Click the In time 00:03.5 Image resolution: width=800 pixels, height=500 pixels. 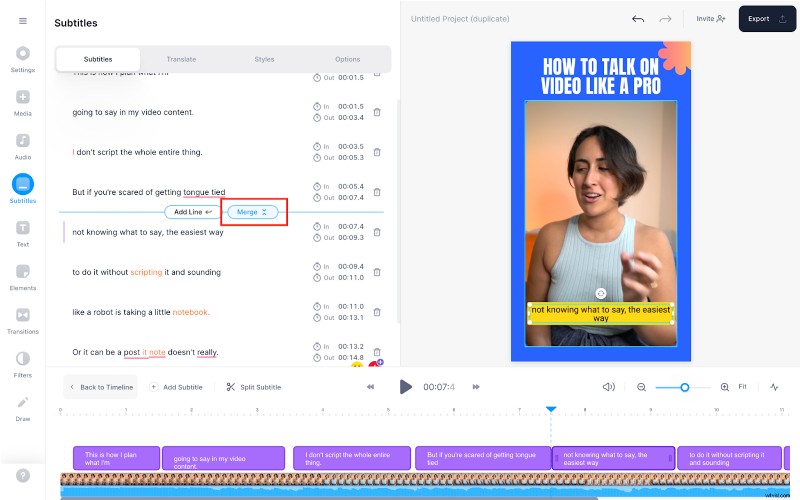[x=351, y=146]
